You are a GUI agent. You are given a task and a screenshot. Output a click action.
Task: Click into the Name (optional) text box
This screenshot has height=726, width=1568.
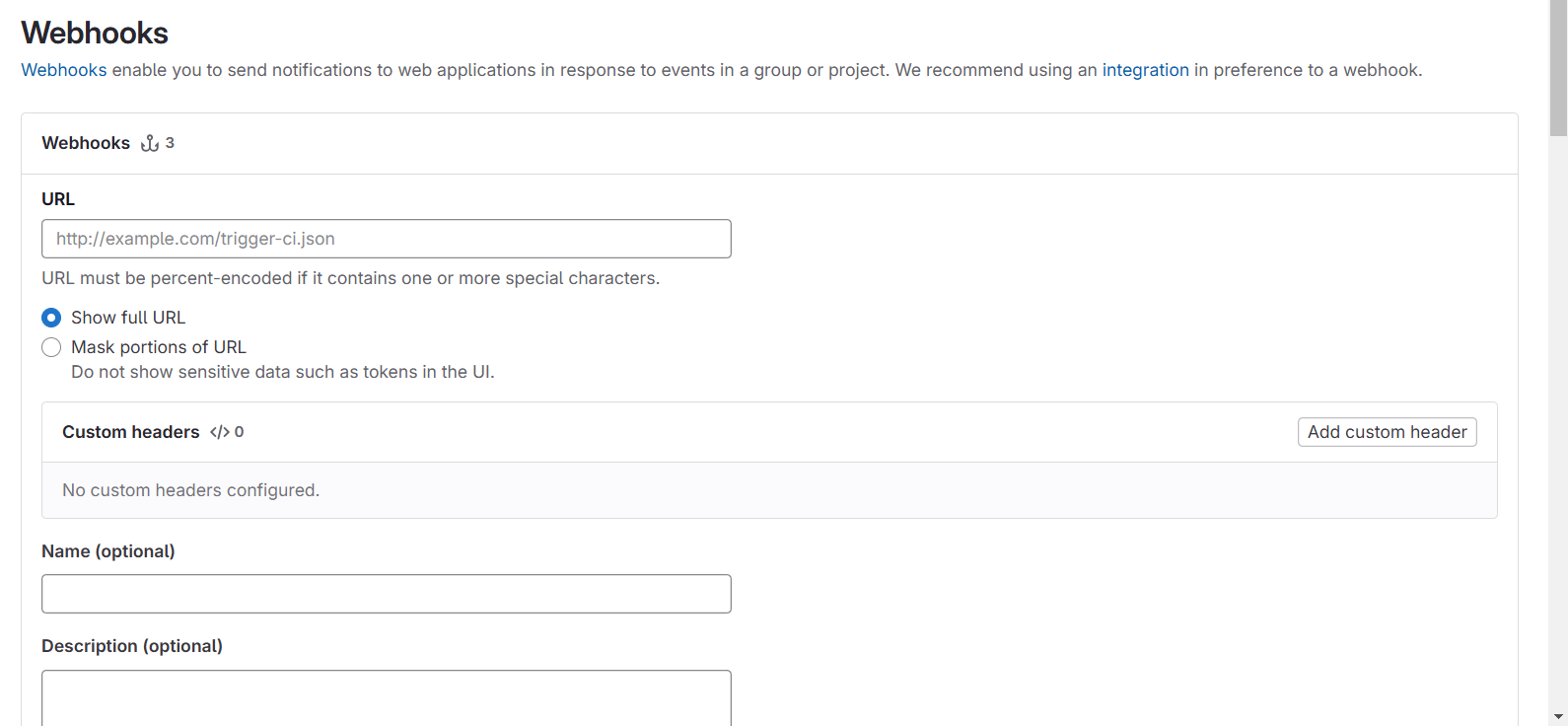click(x=386, y=594)
